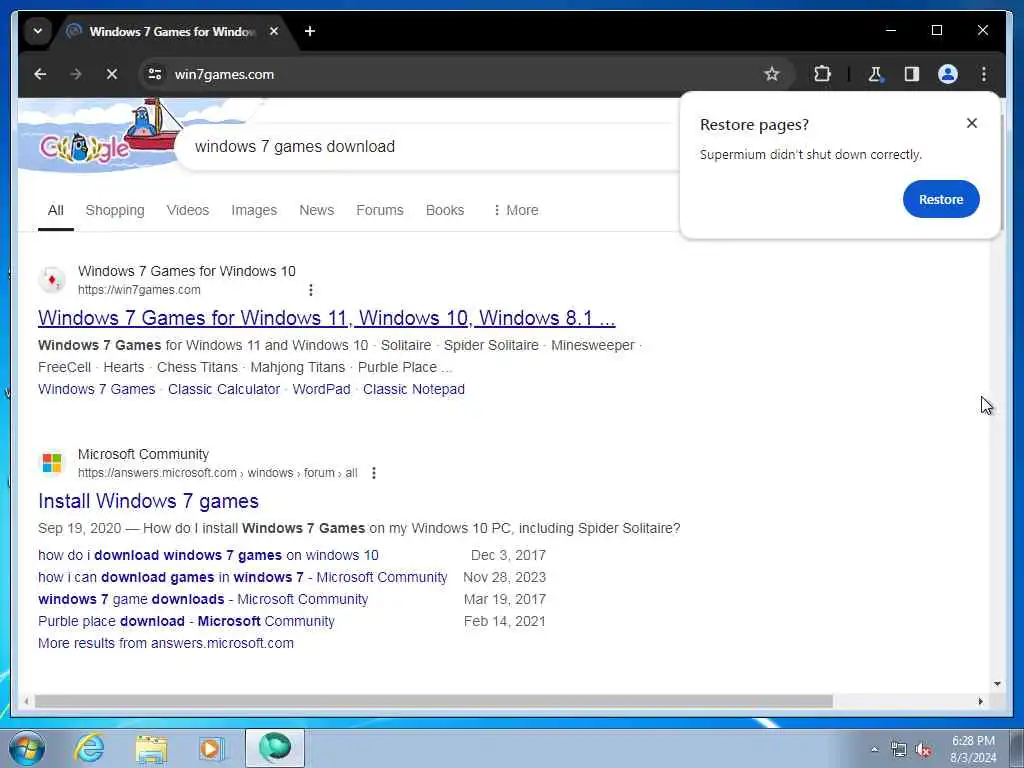
Task: Open More results from answers.microsoft.com
Action: [166, 643]
